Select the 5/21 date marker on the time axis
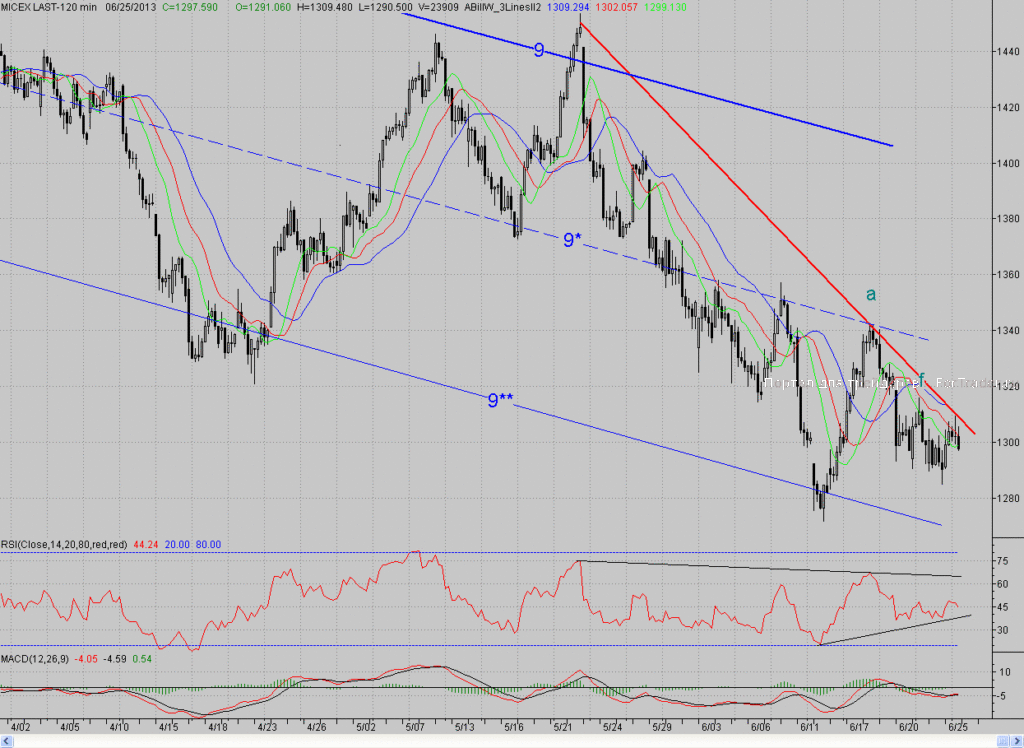Image resolution: width=1024 pixels, height=748 pixels. (x=563, y=726)
